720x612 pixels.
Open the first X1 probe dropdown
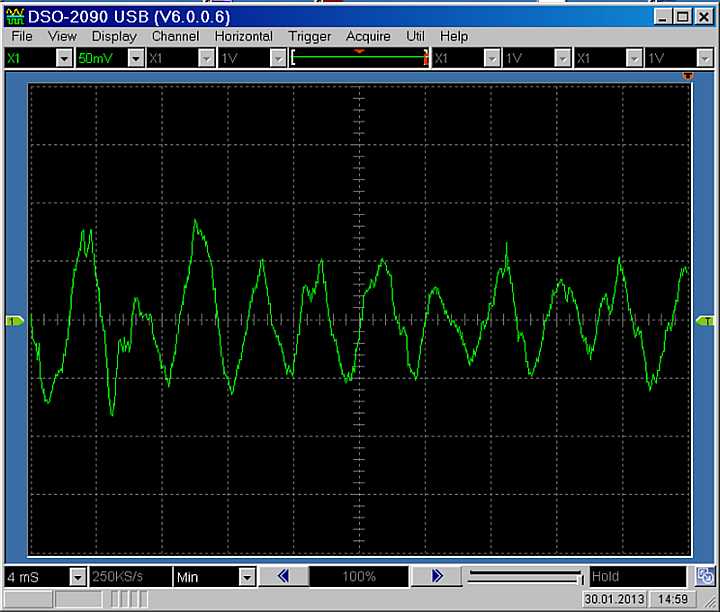pyautogui.click(x=64, y=59)
